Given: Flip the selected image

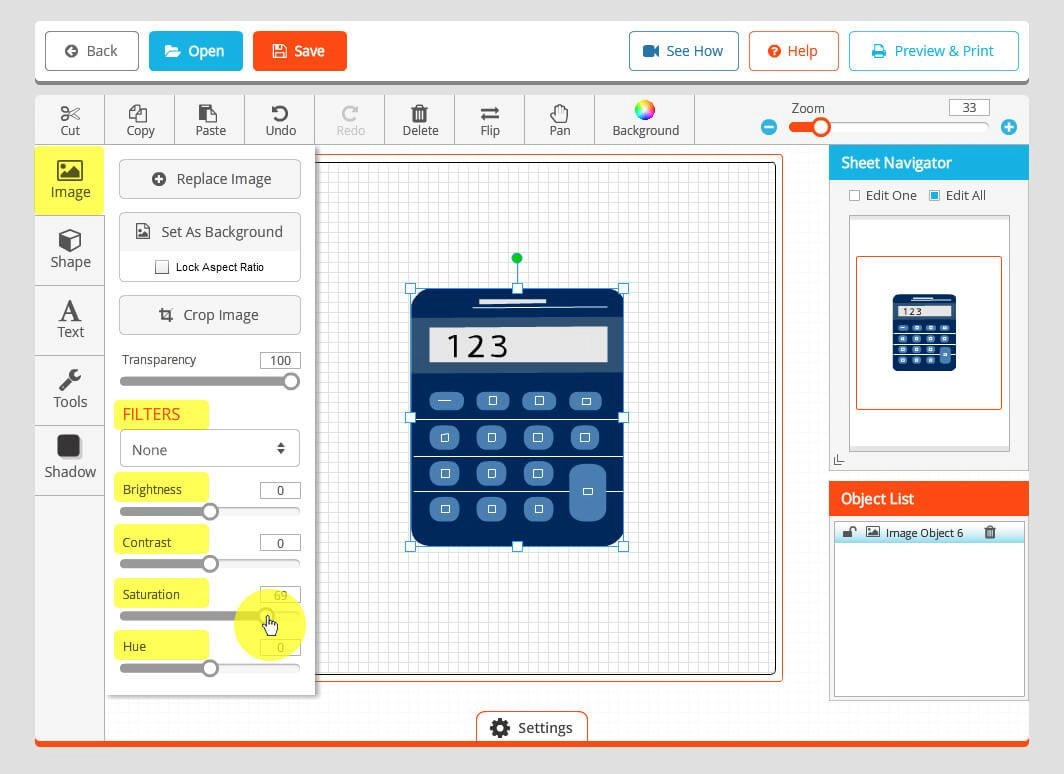Looking at the screenshot, I should coord(490,119).
